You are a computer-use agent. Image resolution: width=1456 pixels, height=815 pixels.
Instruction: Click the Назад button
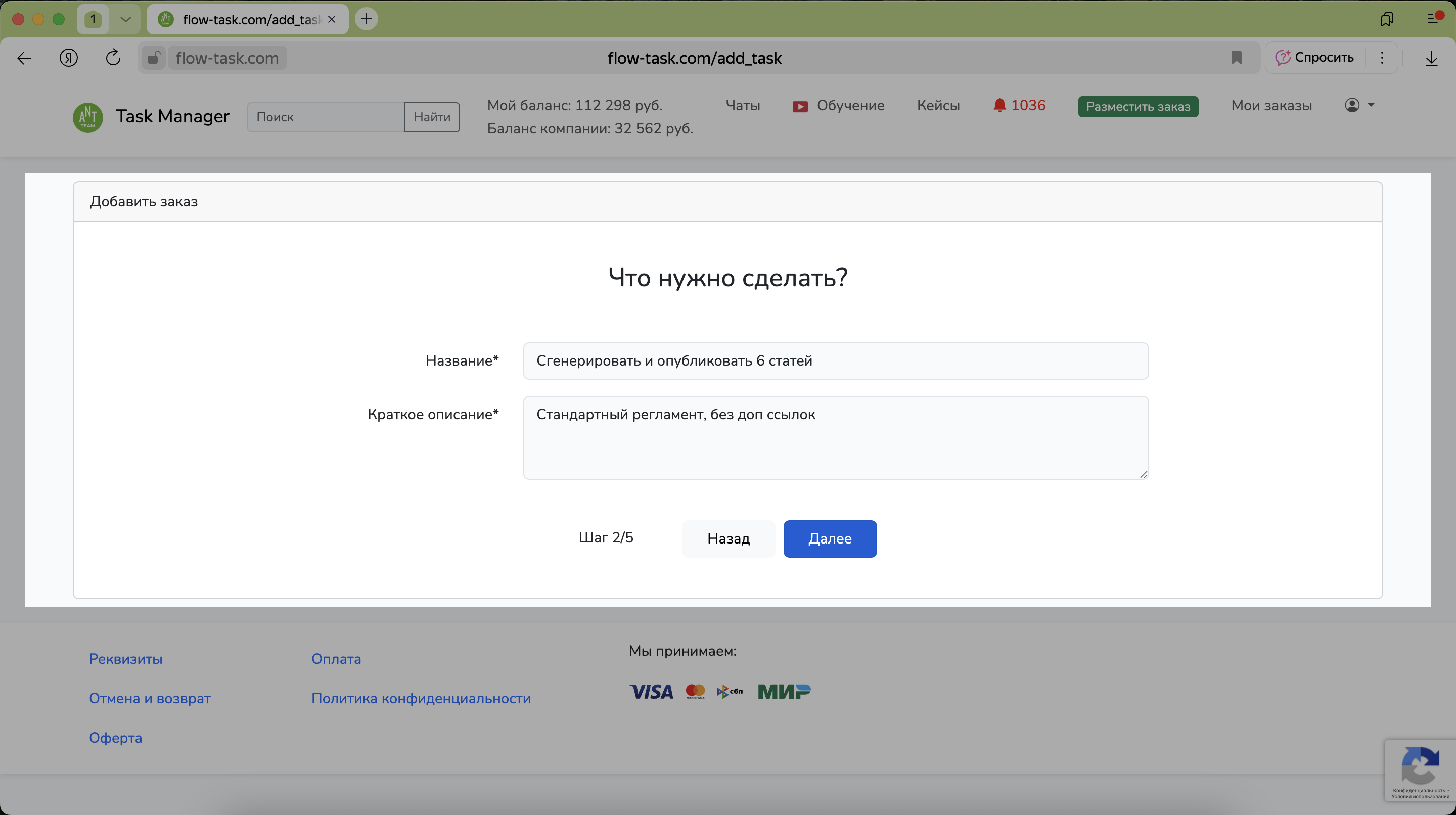(x=728, y=538)
